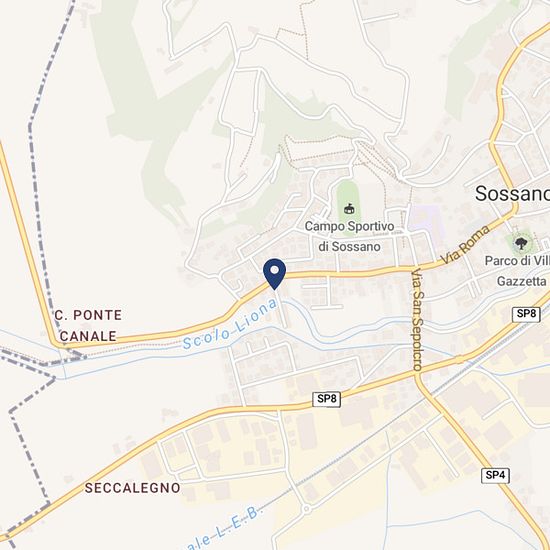Viewport: 550px width, 550px height.
Task: Click the Campo Sportivo di Sossano label
Action: coord(349,236)
